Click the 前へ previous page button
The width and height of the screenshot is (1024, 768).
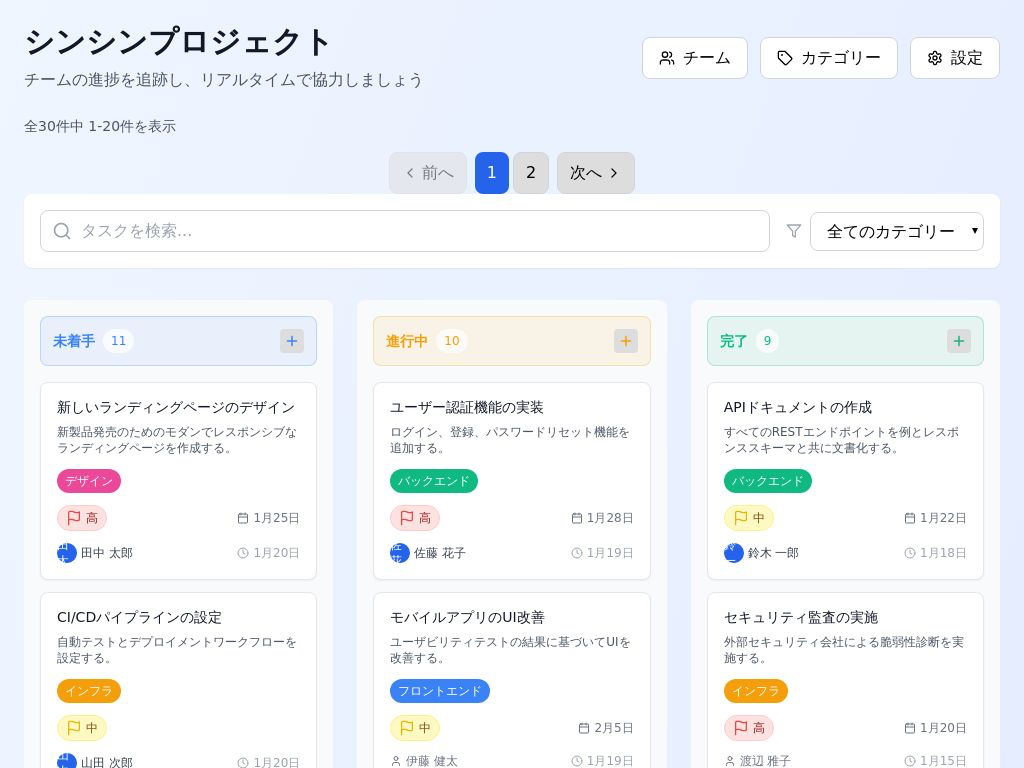click(428, 173)
